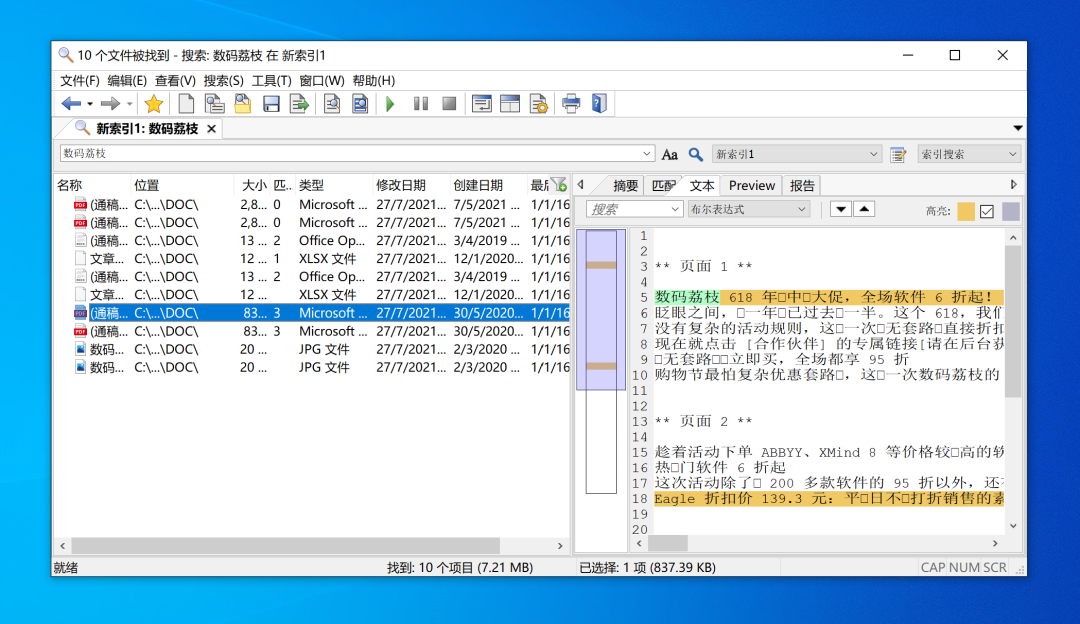This screenshot has width=1080, height=624.
Task: Open the 窗口(W) menu
Action: (x=322, y=81)
